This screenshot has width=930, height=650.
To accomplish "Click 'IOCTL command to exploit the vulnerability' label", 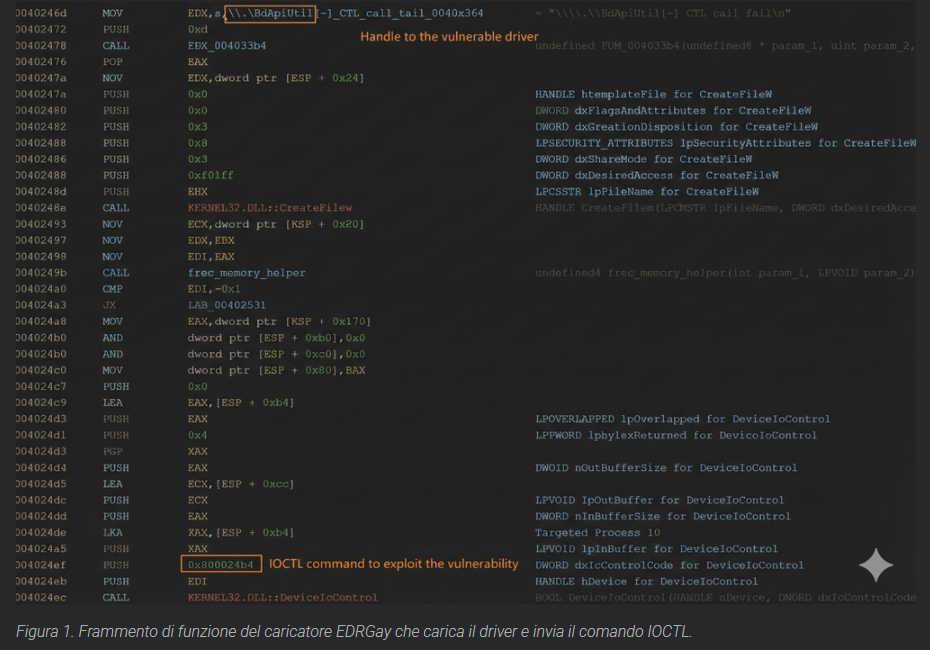I will pos(393,564).
